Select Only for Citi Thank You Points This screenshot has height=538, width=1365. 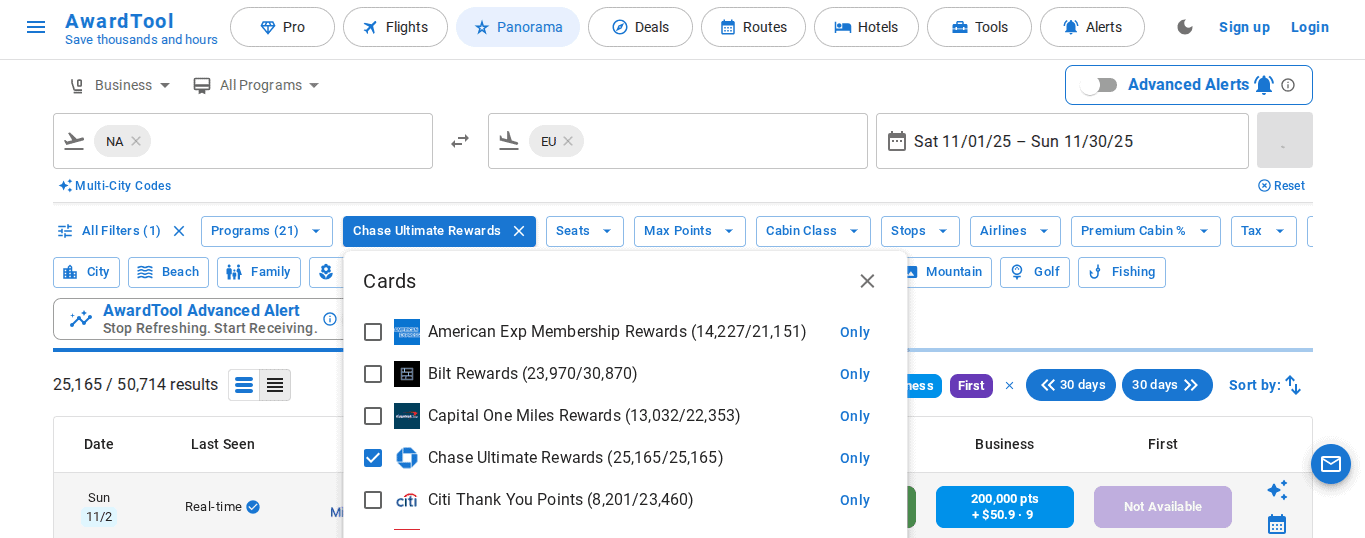tap(855, 500)
